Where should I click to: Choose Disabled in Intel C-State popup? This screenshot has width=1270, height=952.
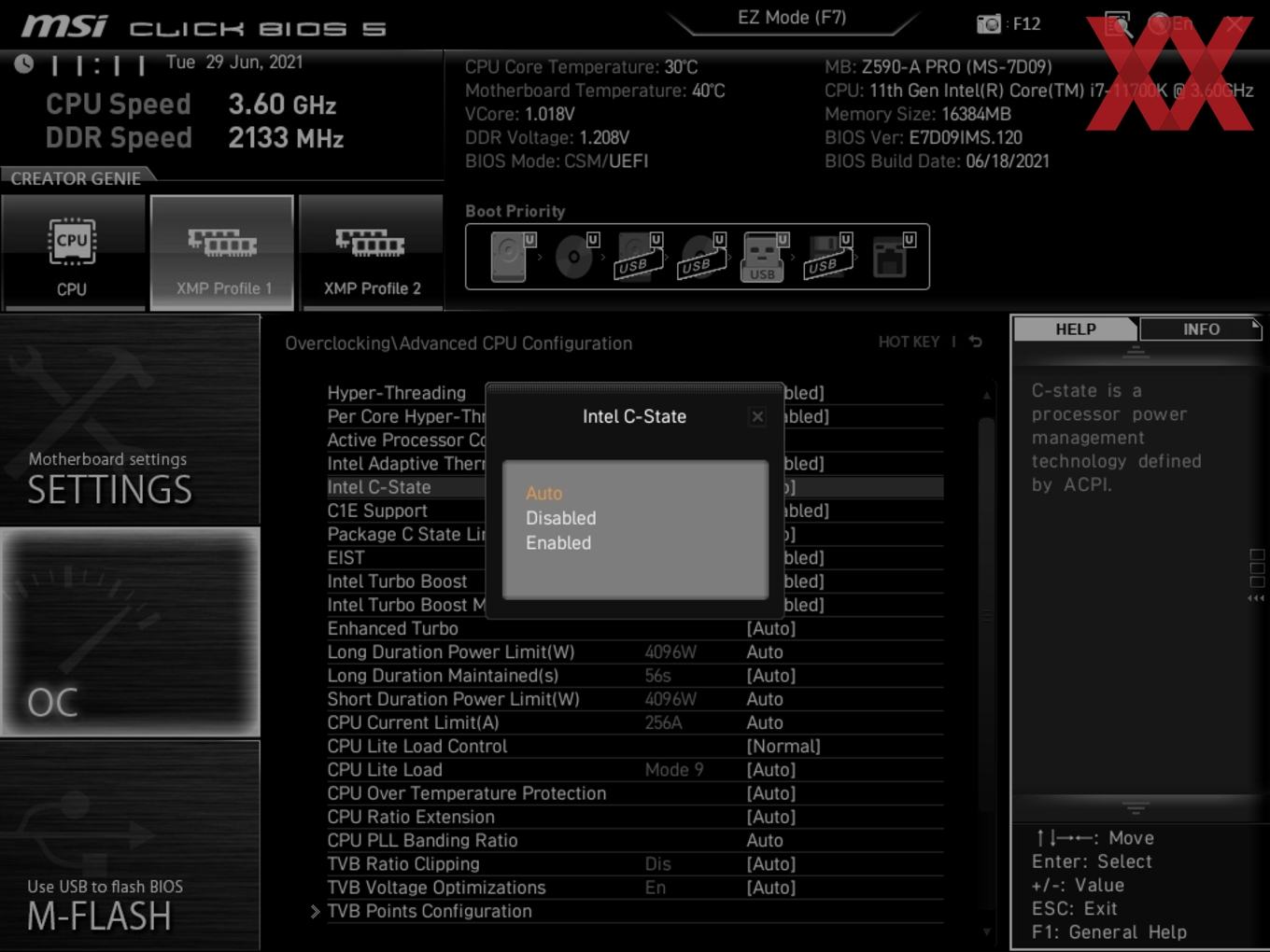560,518
